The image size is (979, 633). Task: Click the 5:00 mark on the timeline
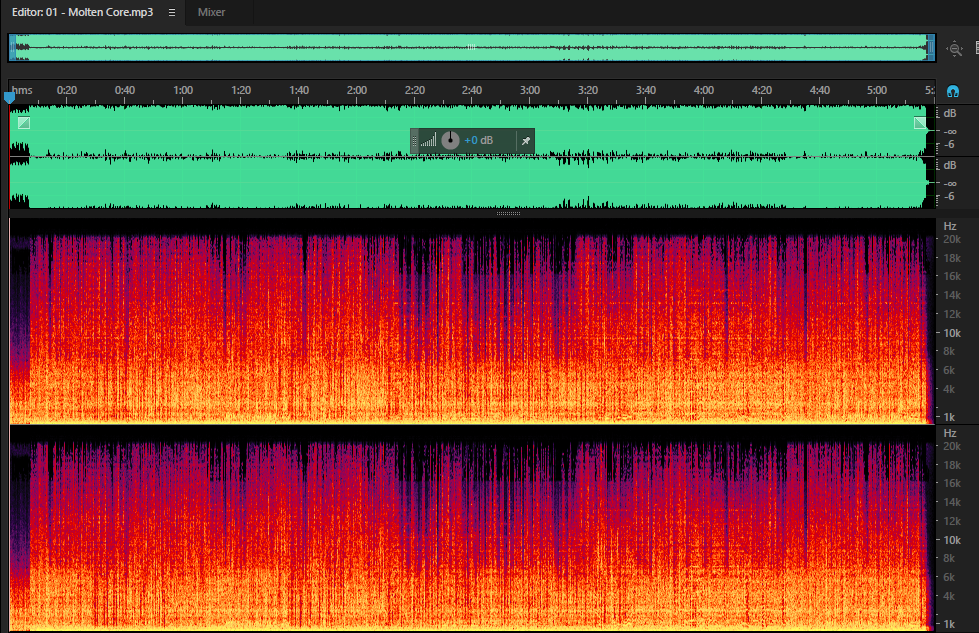click(877, 90)
